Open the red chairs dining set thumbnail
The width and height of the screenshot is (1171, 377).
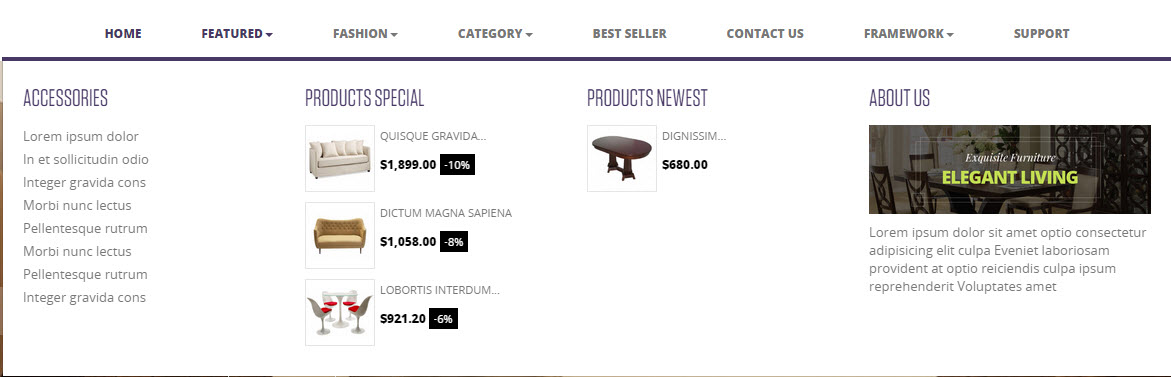pyautogui.click(x=340, y=312)
